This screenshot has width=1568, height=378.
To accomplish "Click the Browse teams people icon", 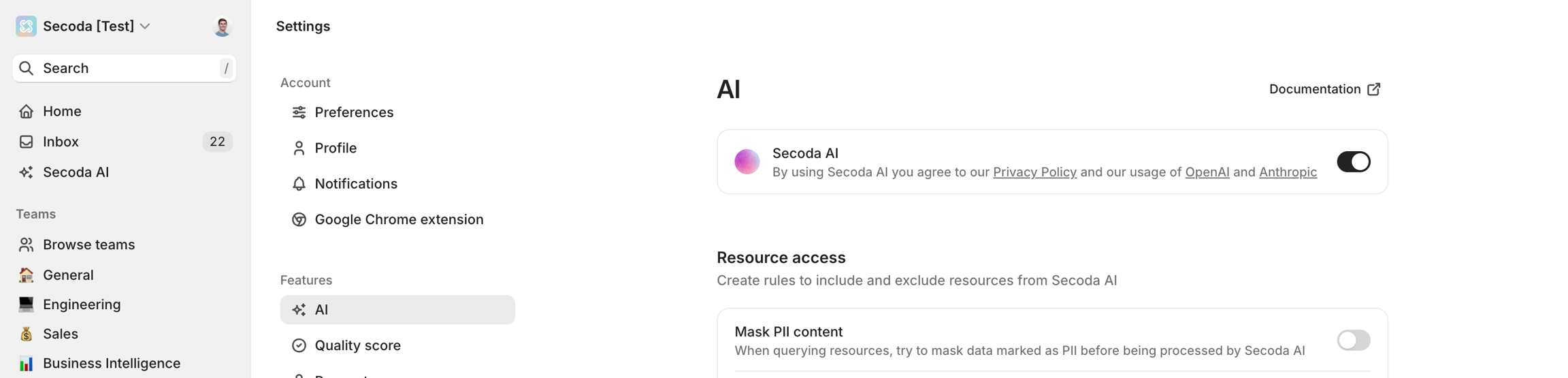I will 26,245.
